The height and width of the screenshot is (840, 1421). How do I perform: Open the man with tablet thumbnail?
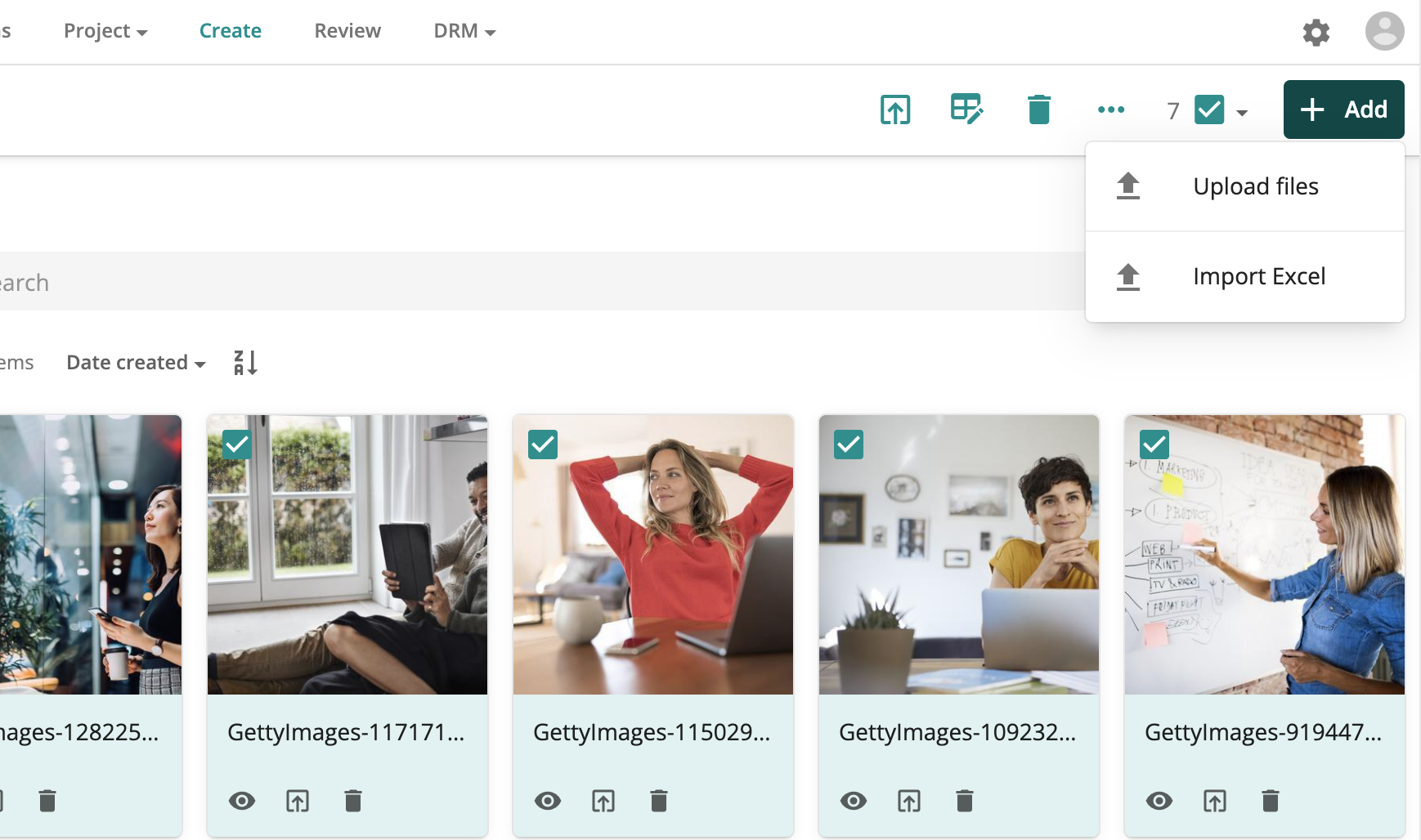tap(347, 555)
